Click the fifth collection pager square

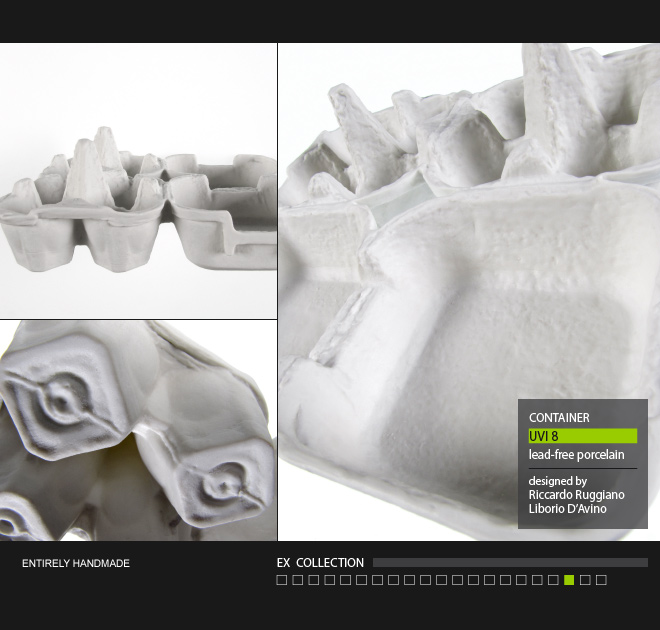point(346,580)
